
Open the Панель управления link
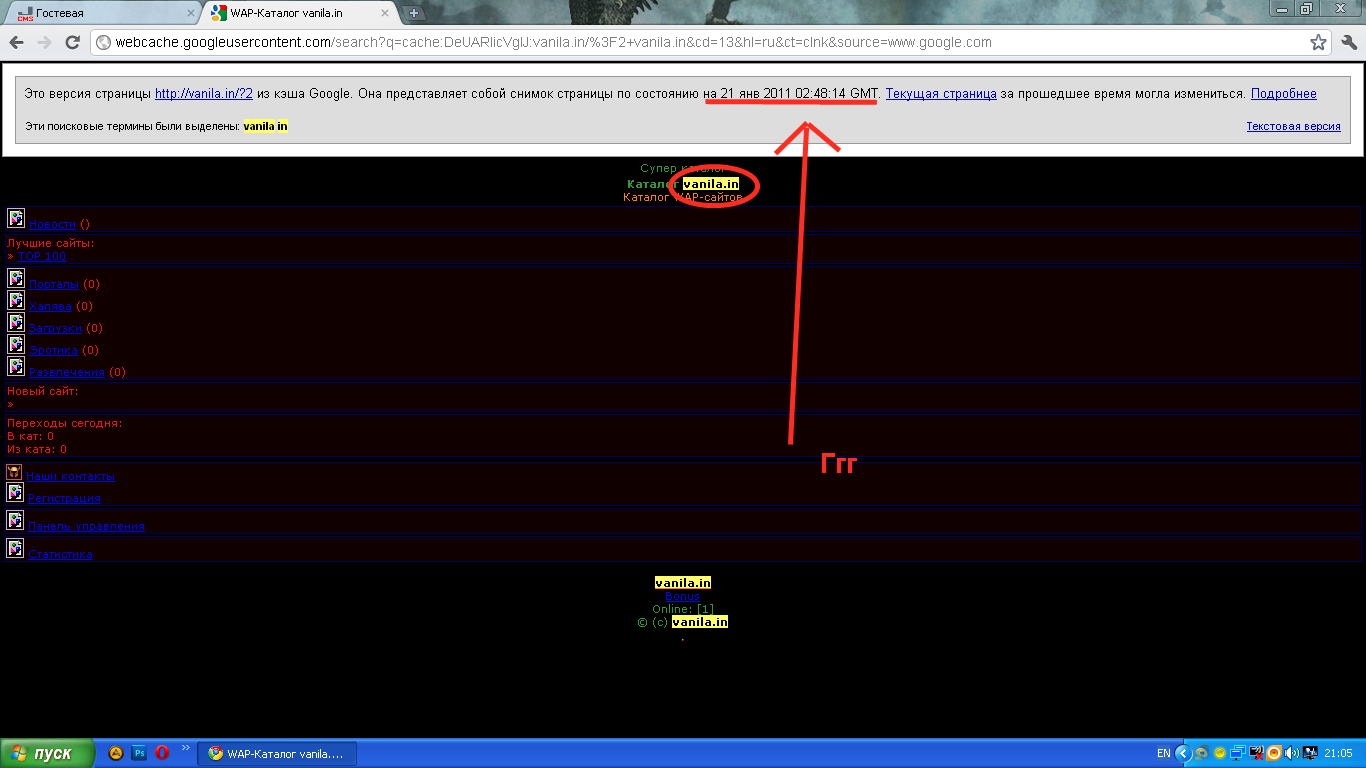point(87,526)
